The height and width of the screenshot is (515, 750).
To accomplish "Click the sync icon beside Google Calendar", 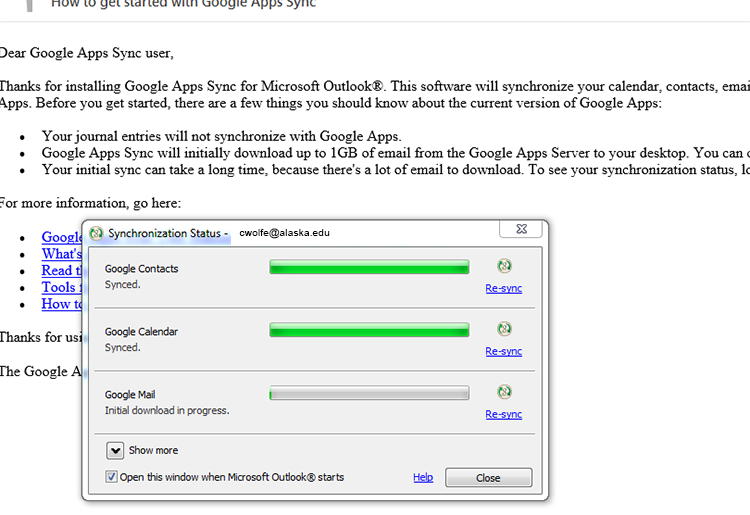I will pos(504,329).
